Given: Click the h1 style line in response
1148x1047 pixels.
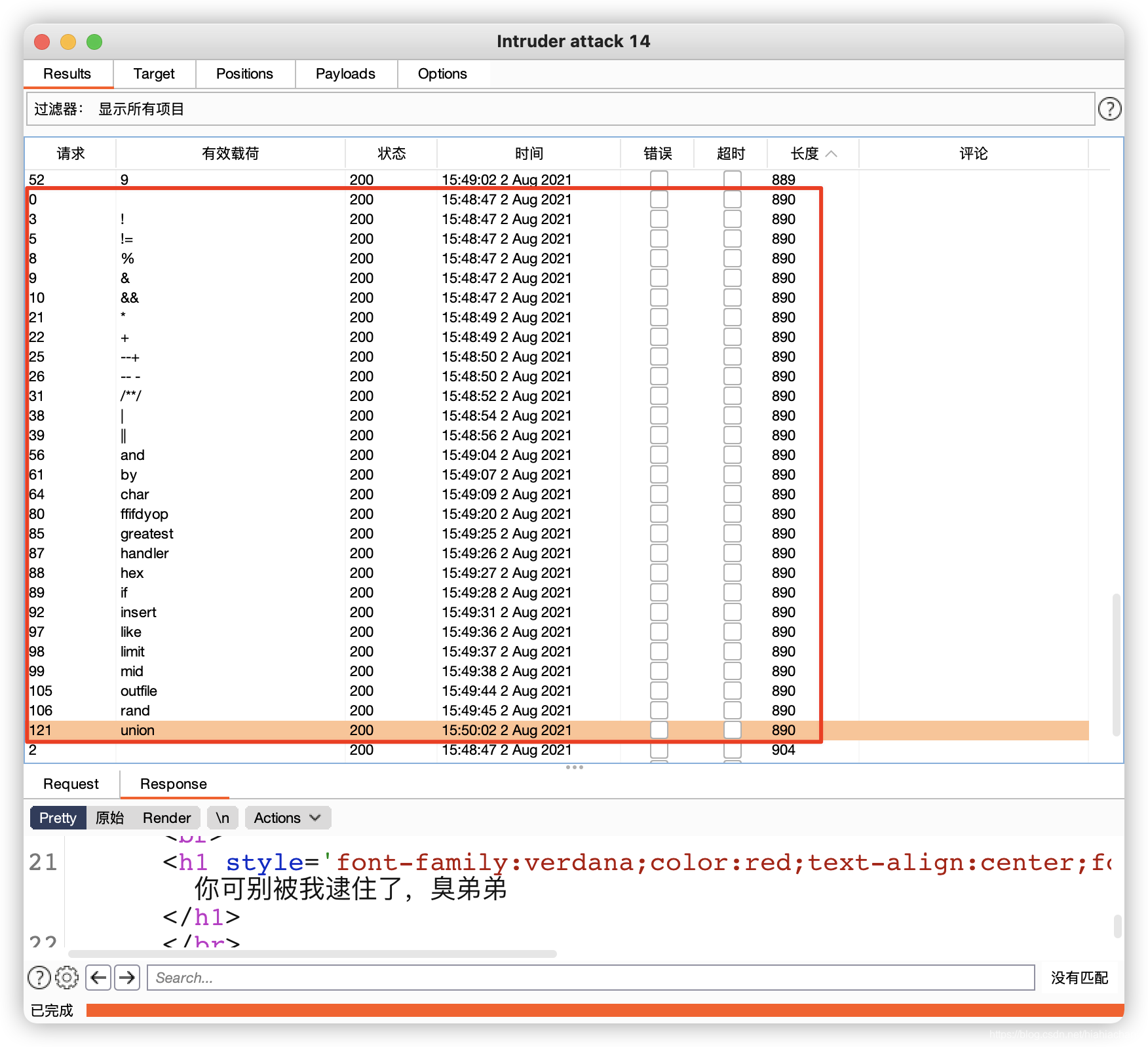Looking at the screenshot, I should [636, 862].
